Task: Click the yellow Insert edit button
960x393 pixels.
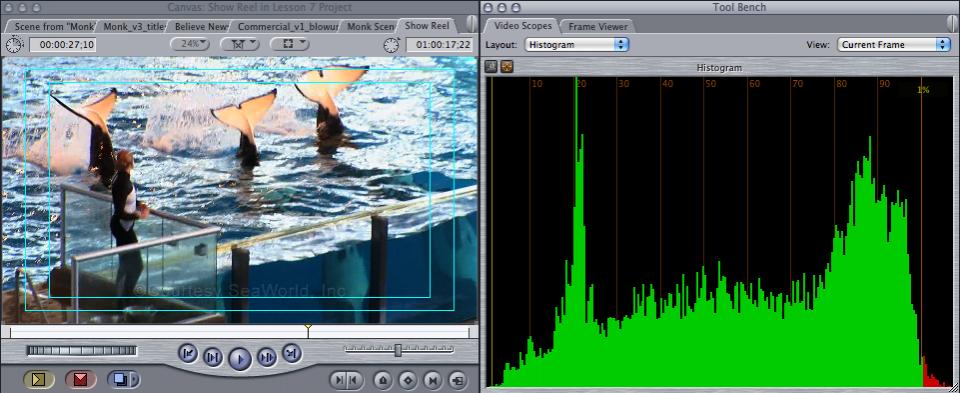Action: pos(39,380)
